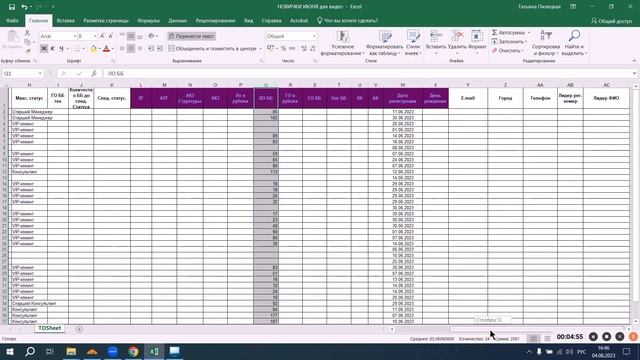Switch to Normal view in status bar

coord(533,339)
